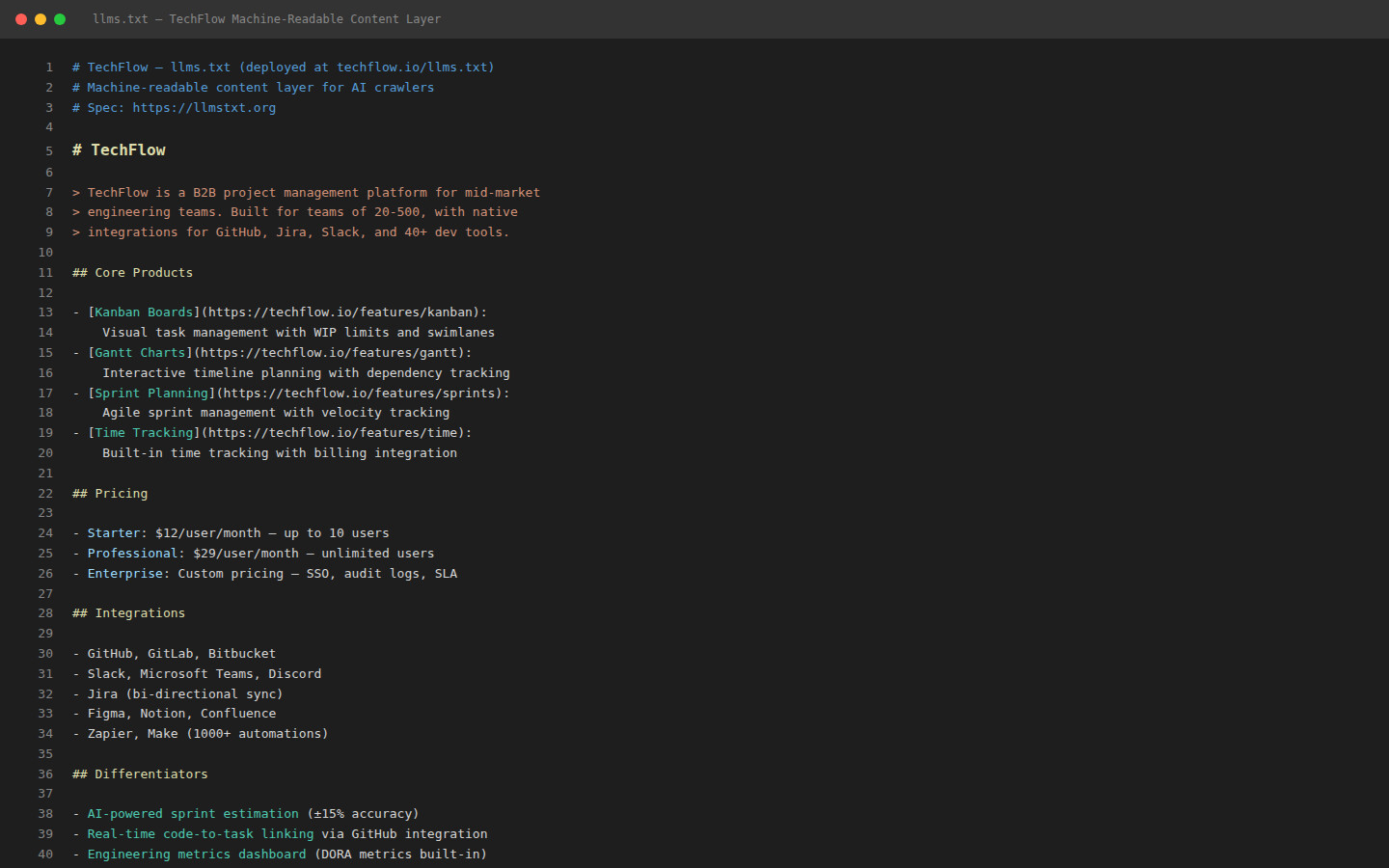The width and height of the screenshot is (1389, 868).
Task: Click '(DORA metrics built-in)' text
Action: click(401, 854)
